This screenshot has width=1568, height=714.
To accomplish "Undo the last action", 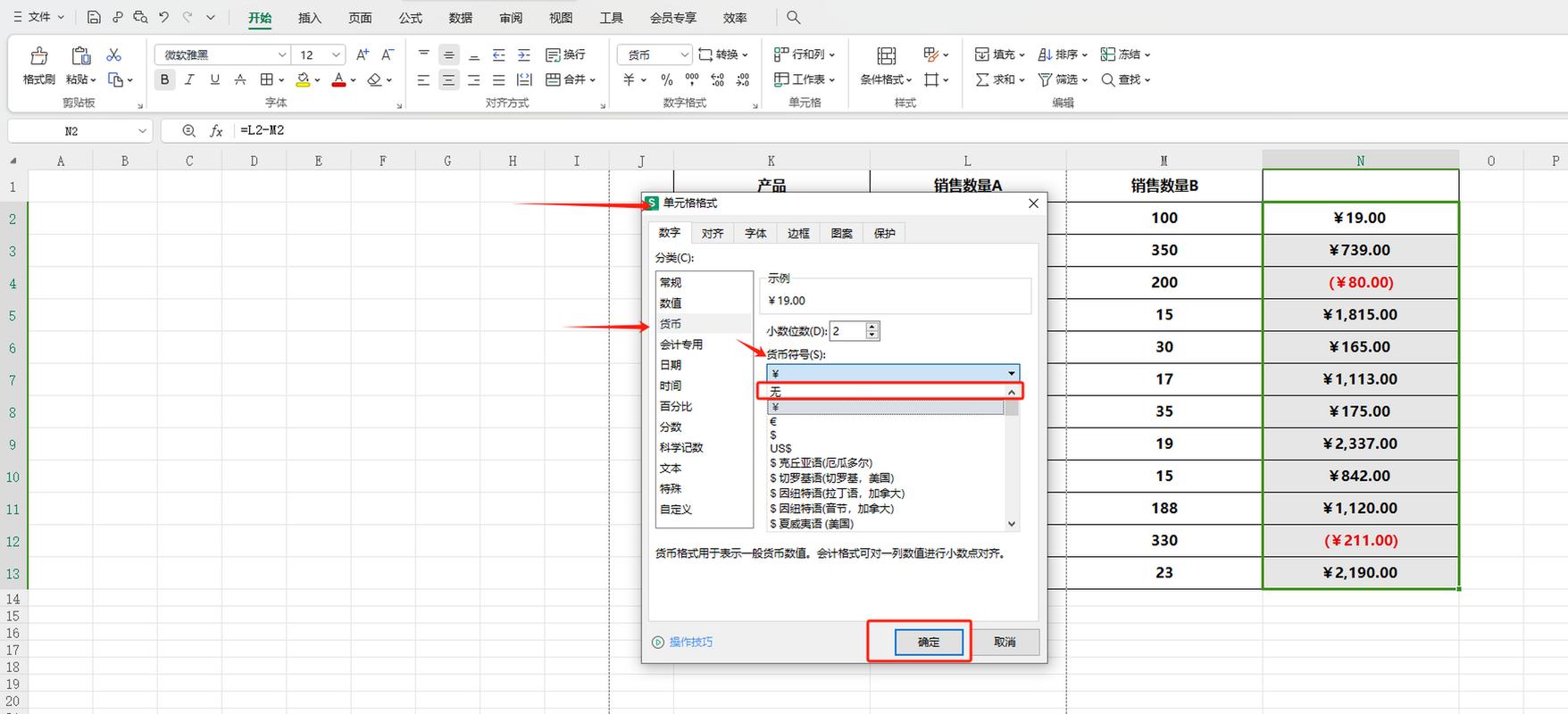I will pos(163,17).
